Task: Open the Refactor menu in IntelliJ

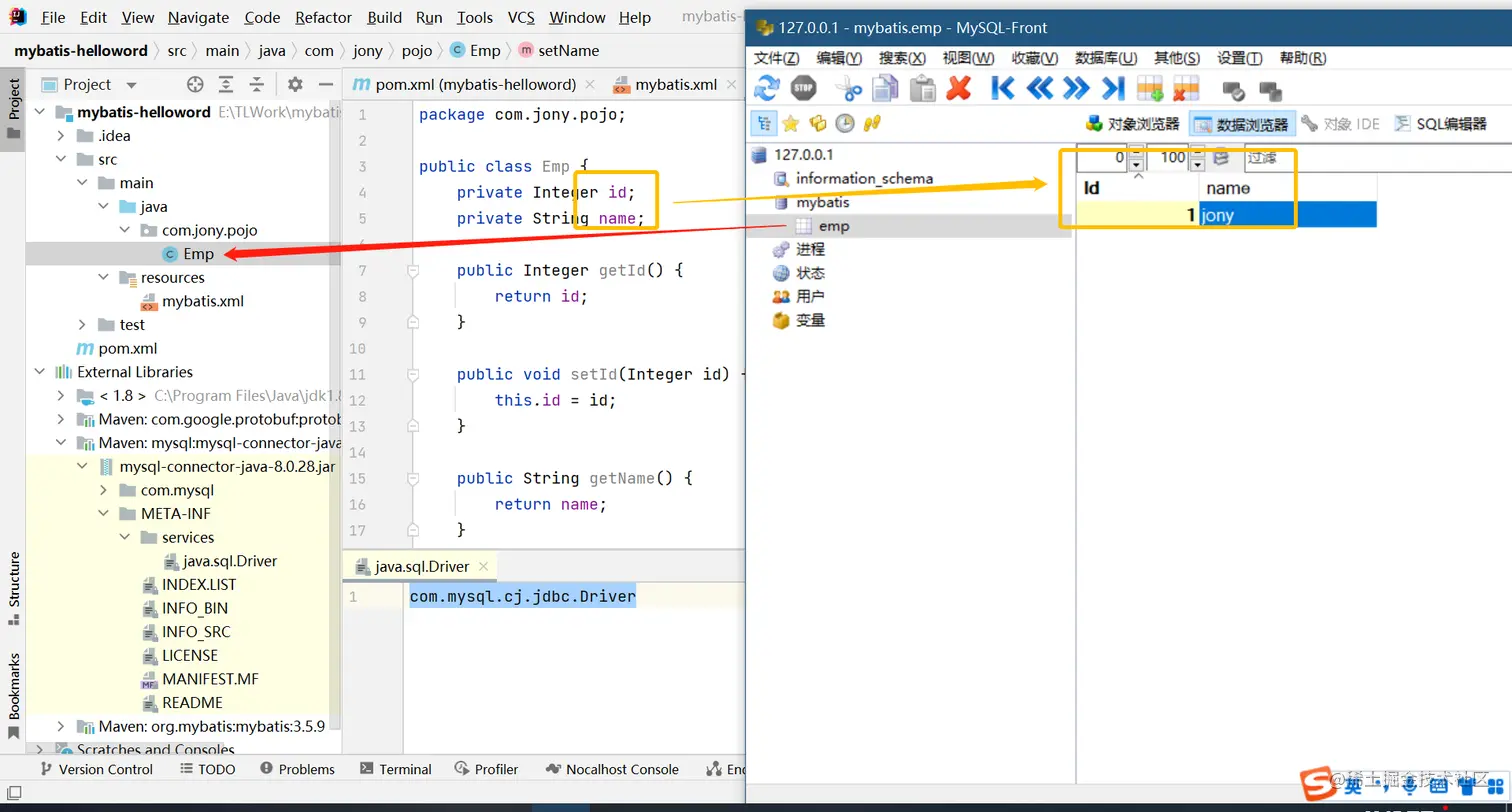Action: tap(324, 17)
